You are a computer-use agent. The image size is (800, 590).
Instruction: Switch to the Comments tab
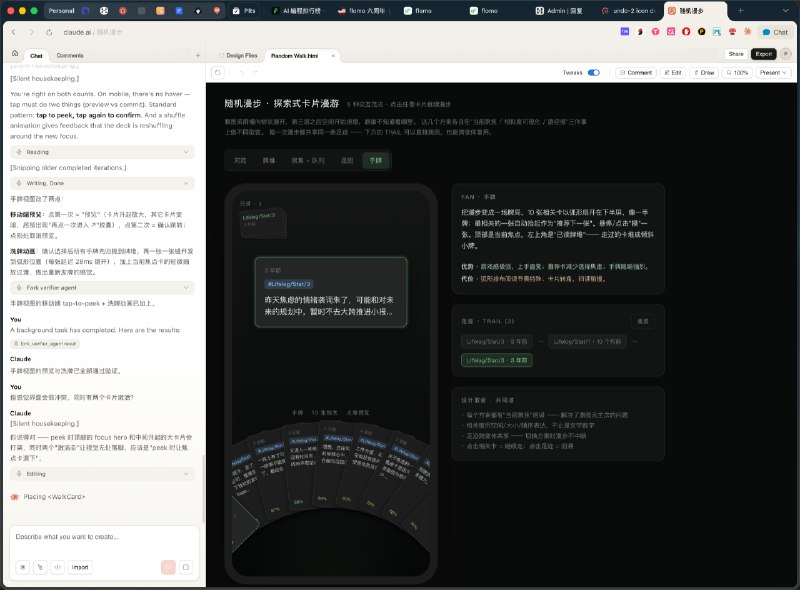(70, 55)
